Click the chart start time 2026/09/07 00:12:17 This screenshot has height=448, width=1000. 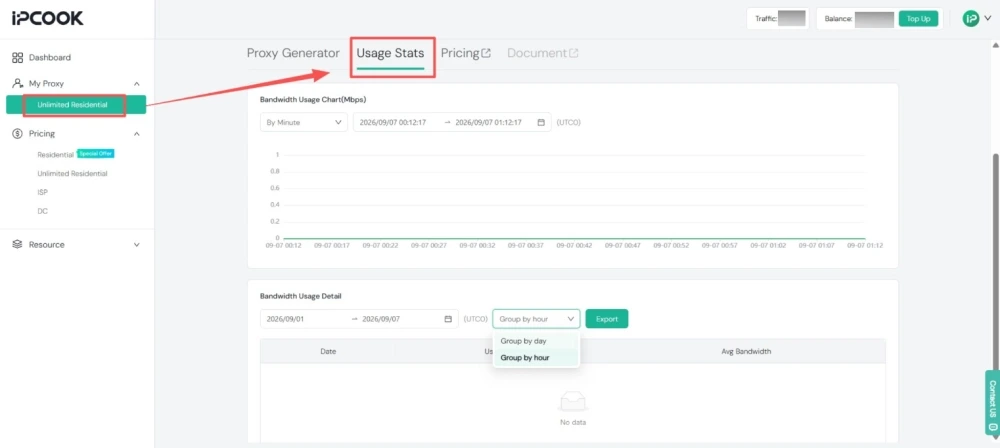392,123
